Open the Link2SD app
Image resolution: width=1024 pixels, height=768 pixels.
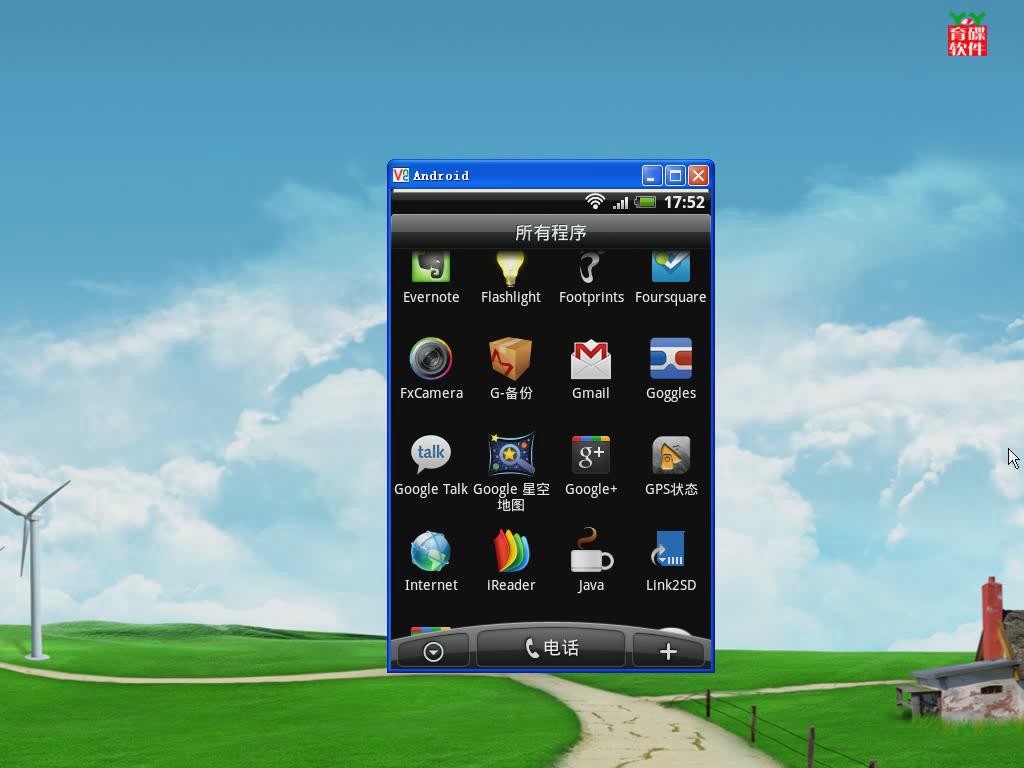[x=671, y=561]
